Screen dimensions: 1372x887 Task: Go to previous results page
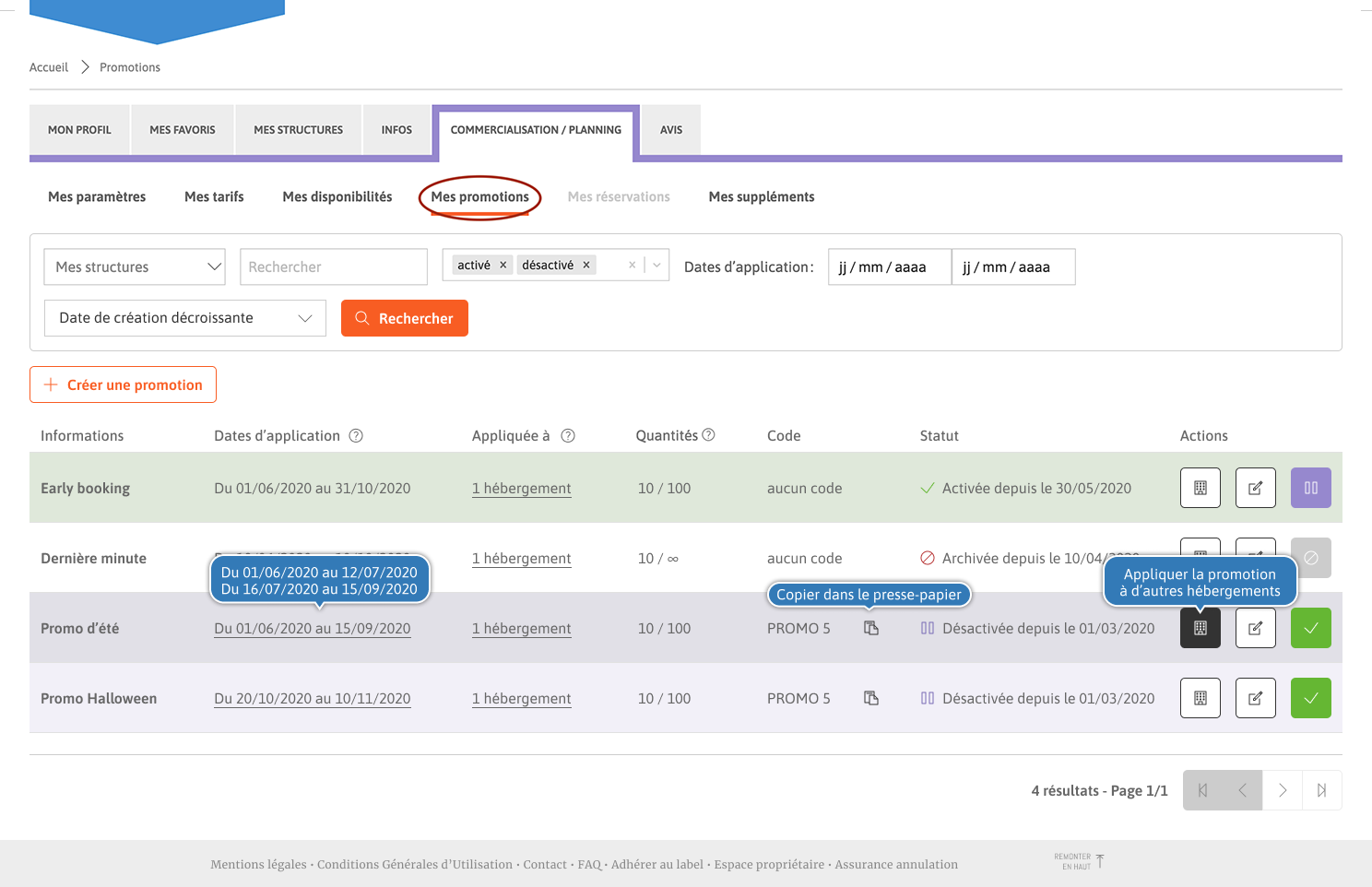pos(1242,790)
